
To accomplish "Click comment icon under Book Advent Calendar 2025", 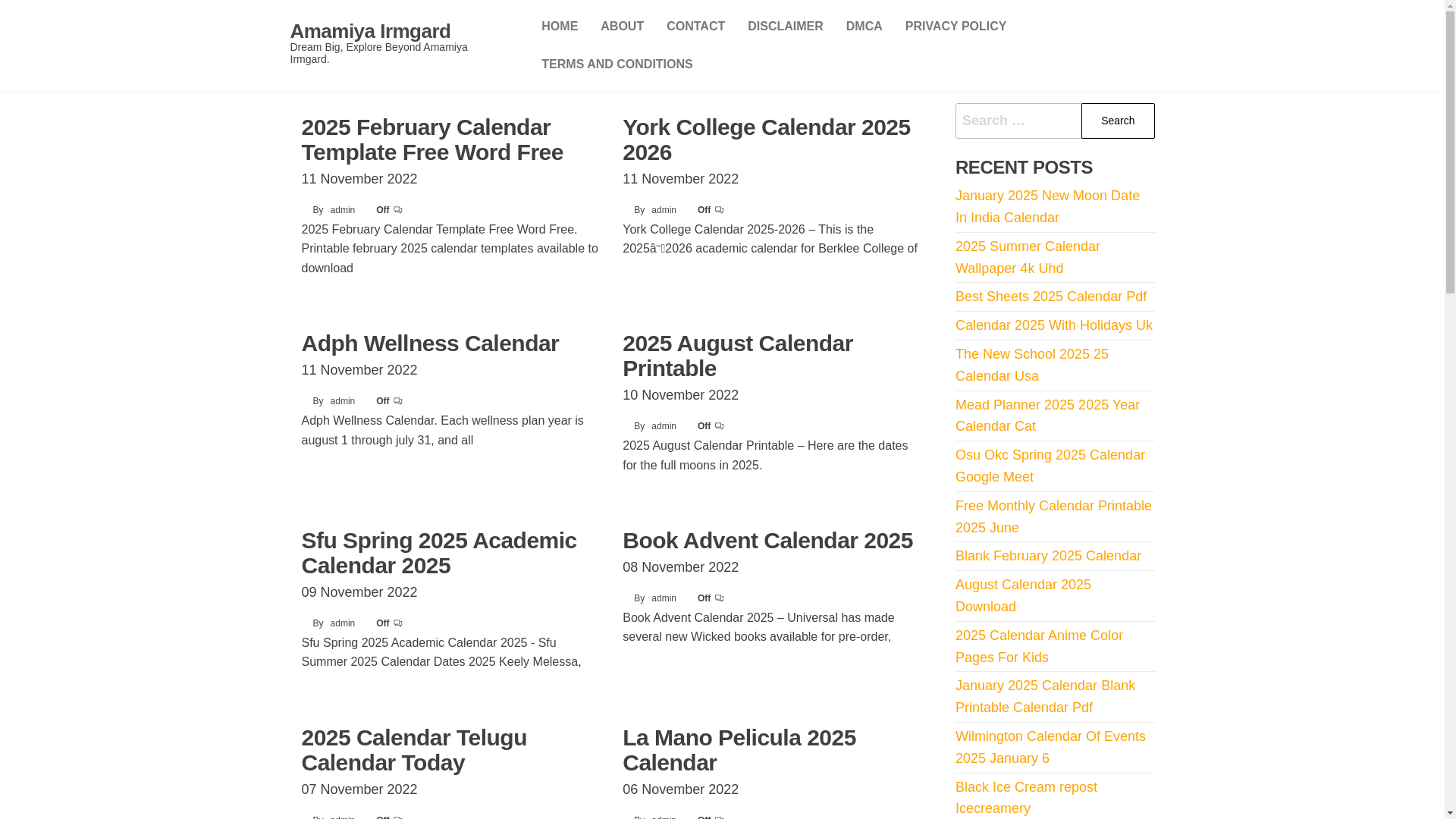I will tap(720, 598).
